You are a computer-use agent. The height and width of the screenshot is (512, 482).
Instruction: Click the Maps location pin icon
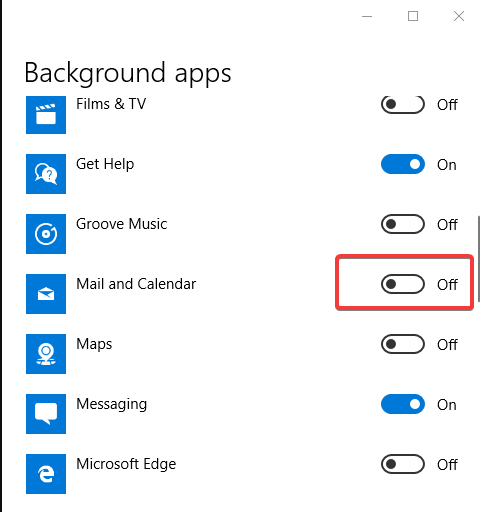(x=46, y=354)
